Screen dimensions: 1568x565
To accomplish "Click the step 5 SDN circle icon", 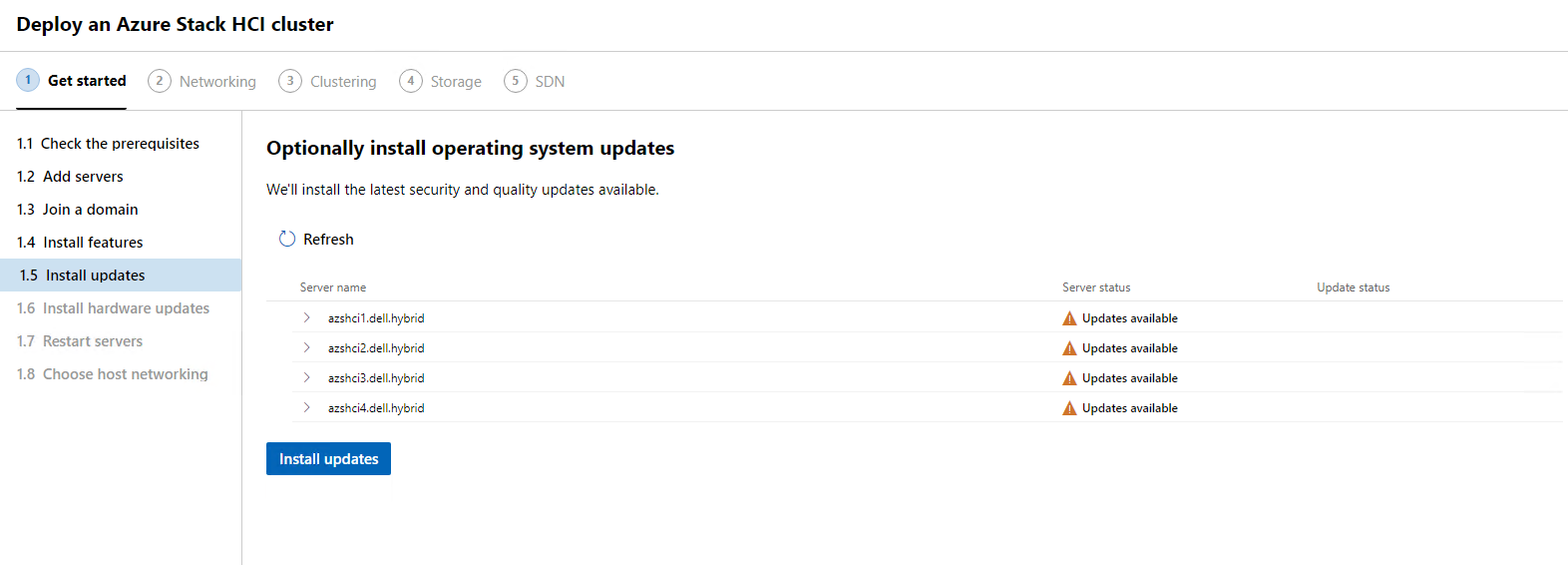I will [x=516, y=81].
